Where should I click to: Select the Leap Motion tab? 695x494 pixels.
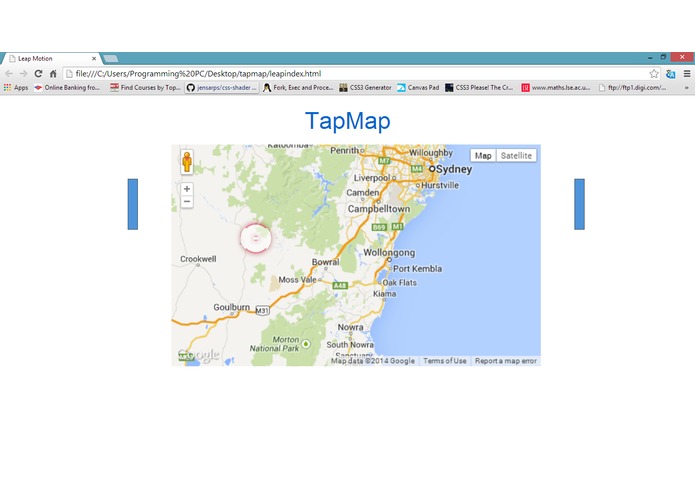point(51,58)
